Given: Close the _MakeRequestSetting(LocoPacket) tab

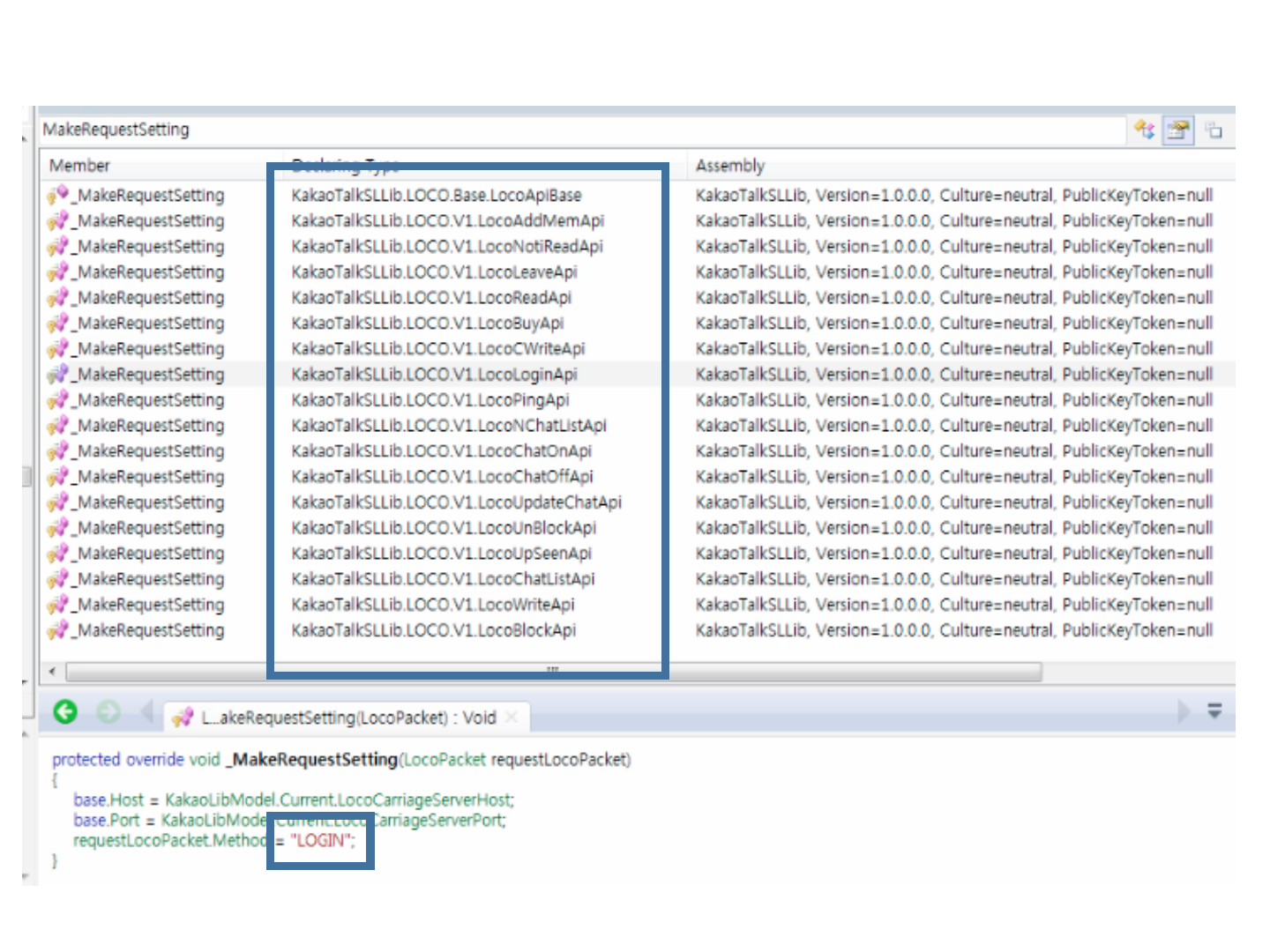Looking at the screenshot, I should coord(512,718).
